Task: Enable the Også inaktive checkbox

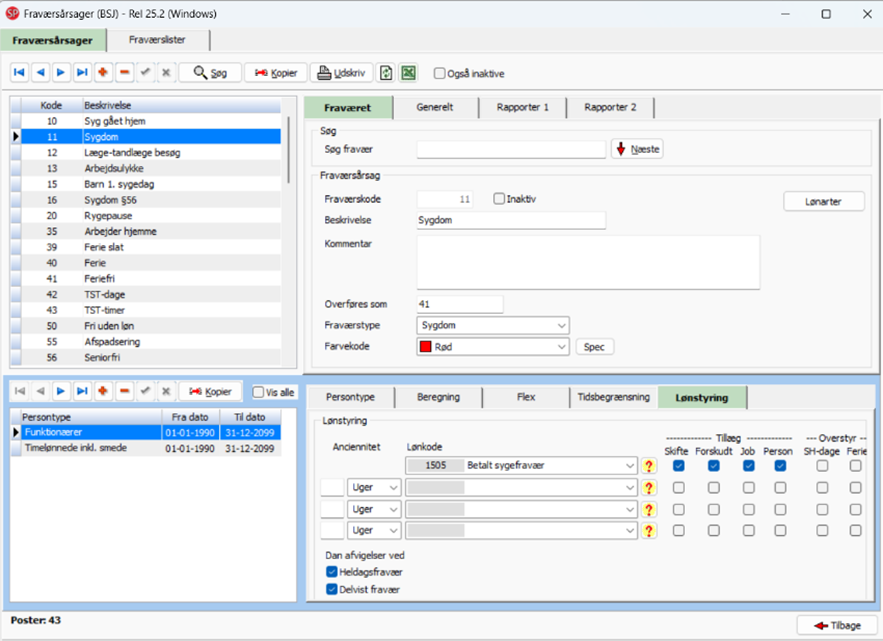Action: tap(439, 73)
